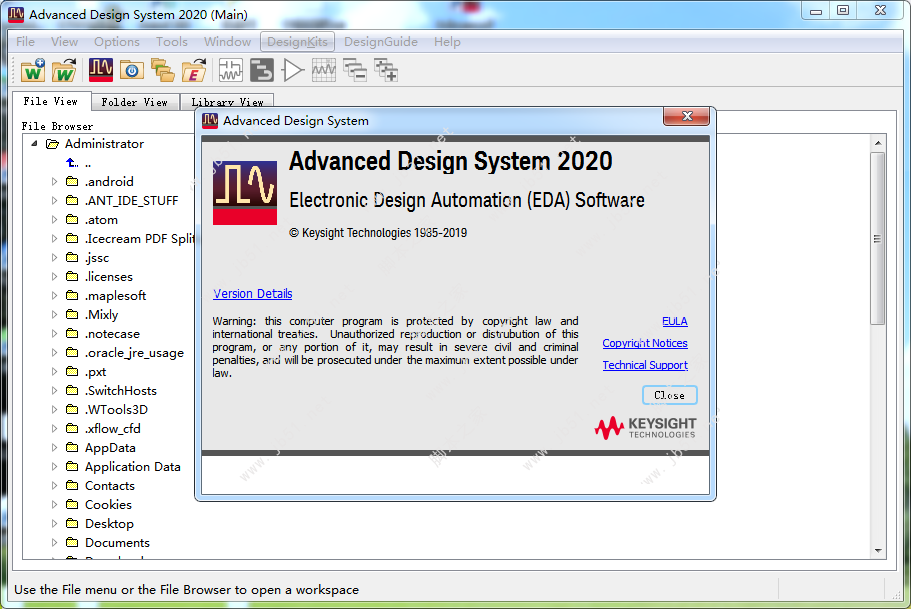Click the Show All Windows icon

tap(386, 70)
